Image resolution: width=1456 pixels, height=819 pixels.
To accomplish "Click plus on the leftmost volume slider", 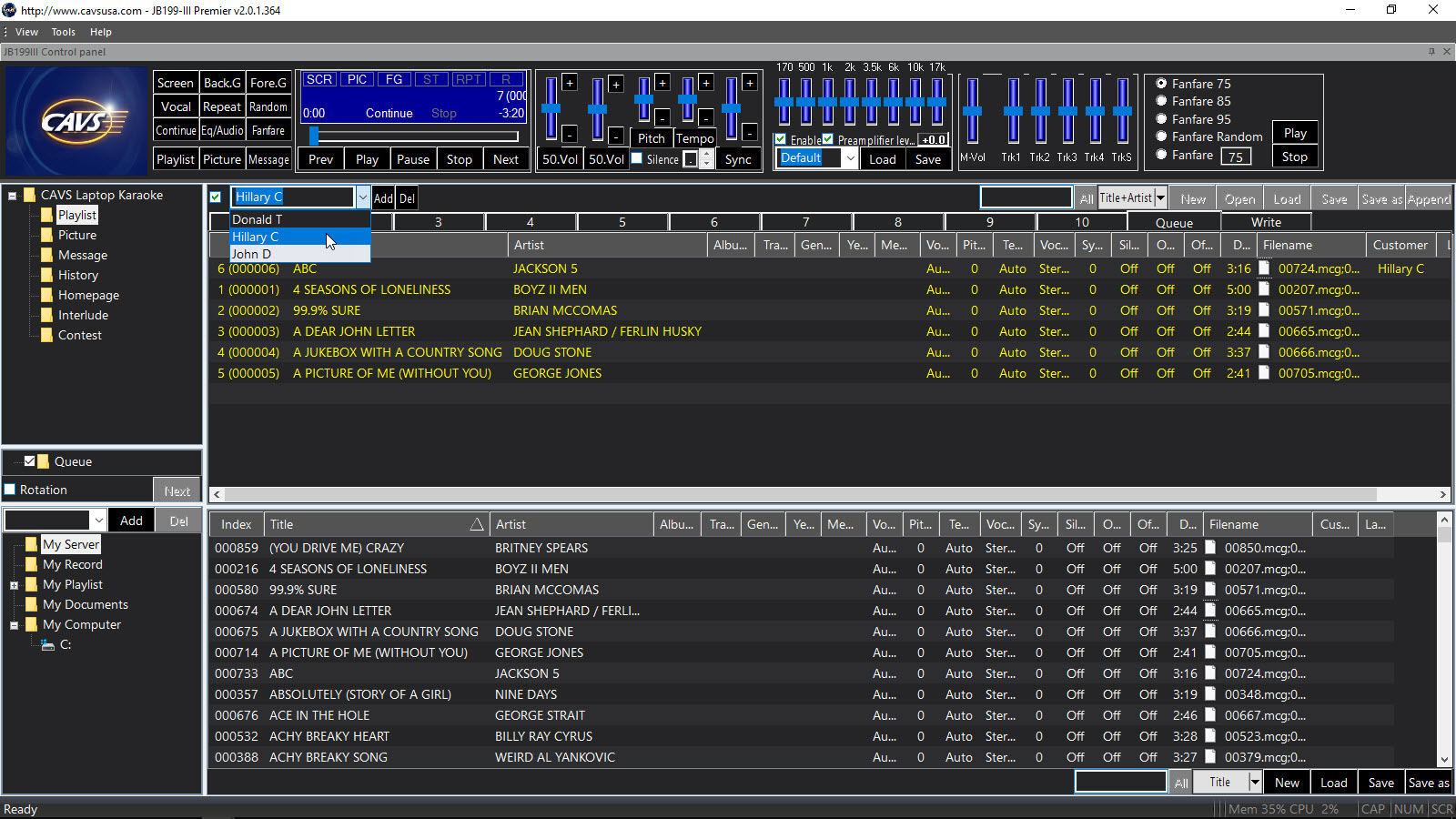I will (570, 83).
